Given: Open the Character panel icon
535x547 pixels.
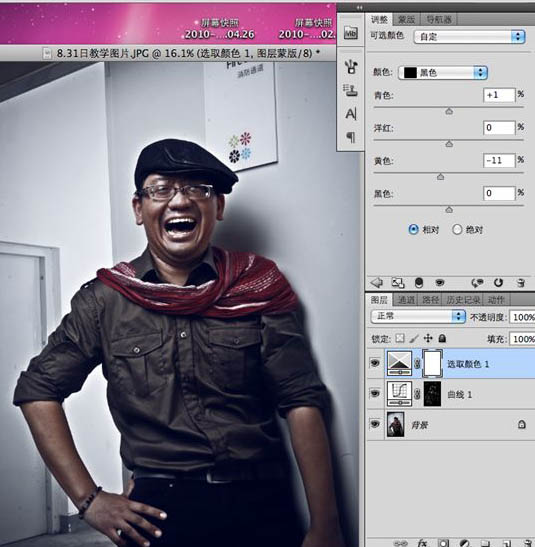Looking at the screenshot, I should [351, 114].
